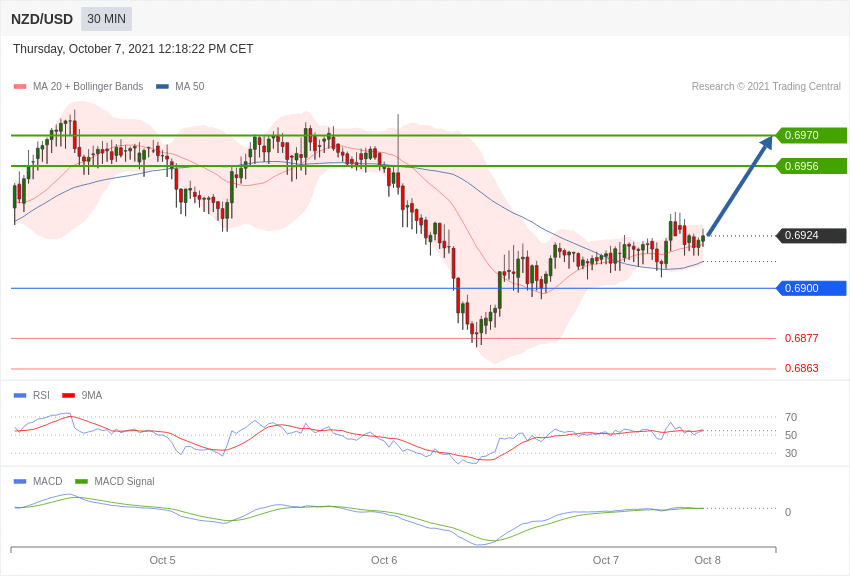Click the Oct 5 date axis label
The height and width of the screenshot is (576, 850).
click(162, 560)
